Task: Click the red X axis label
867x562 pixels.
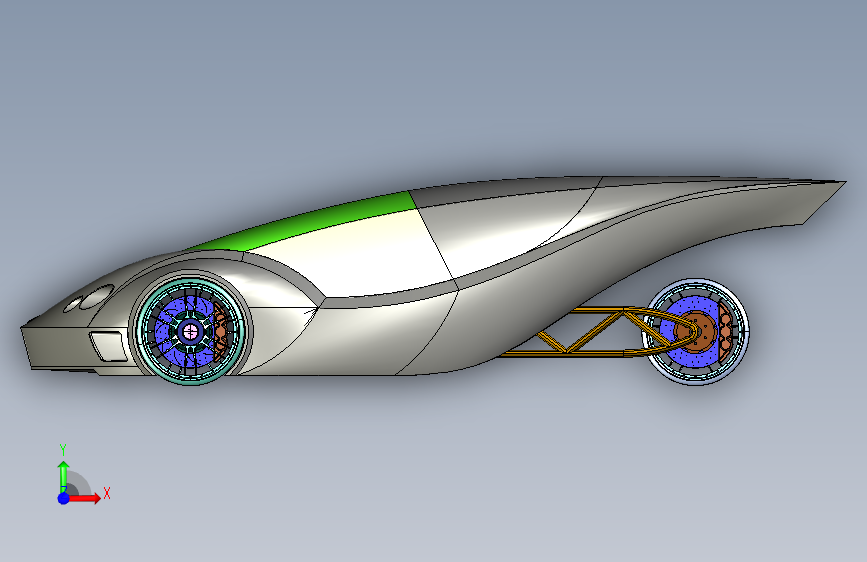Action: (x=107, y=493)
